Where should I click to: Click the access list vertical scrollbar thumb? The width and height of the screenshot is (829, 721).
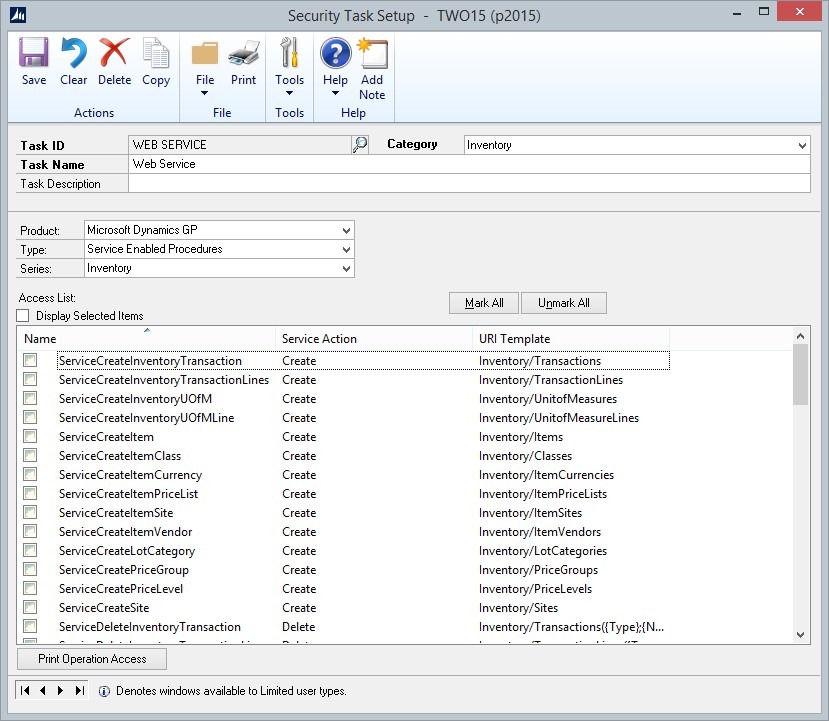pos(800,376)
